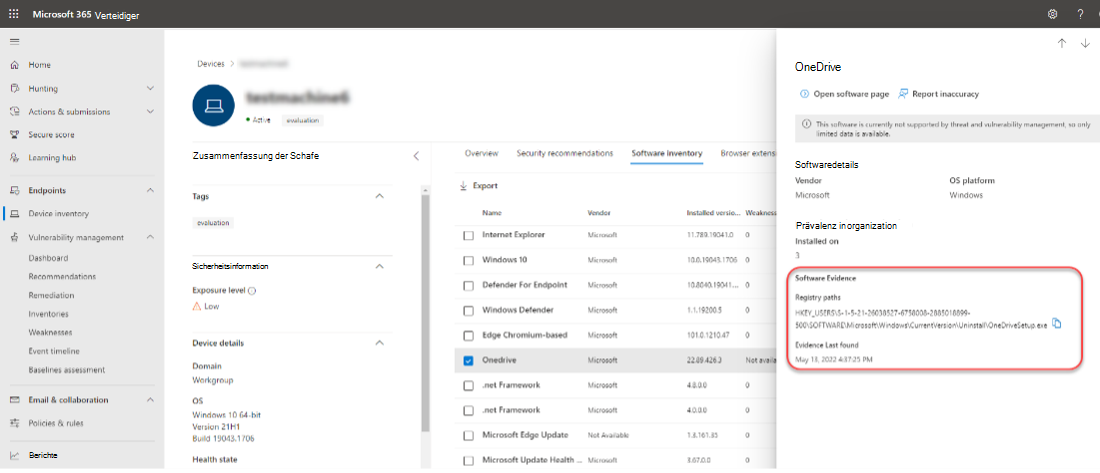Click the device avatar laptop circle
Image resolution: width=1100 pixels, height=473 pixels.
click(214, 106)
